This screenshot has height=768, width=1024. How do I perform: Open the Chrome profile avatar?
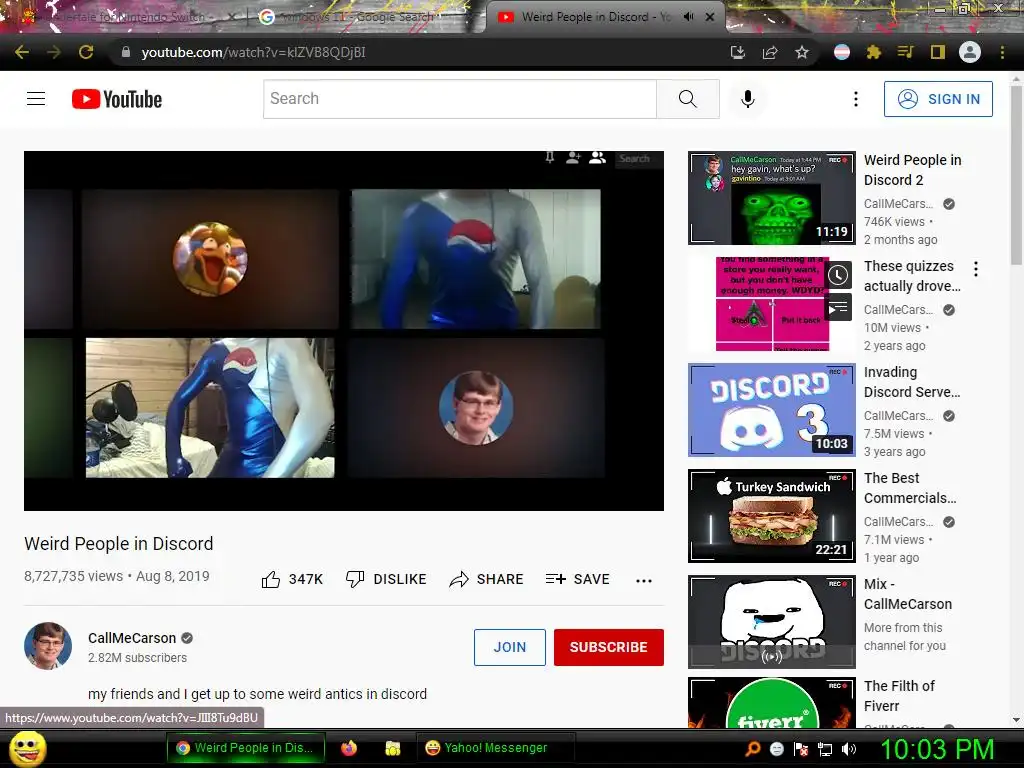970,52
